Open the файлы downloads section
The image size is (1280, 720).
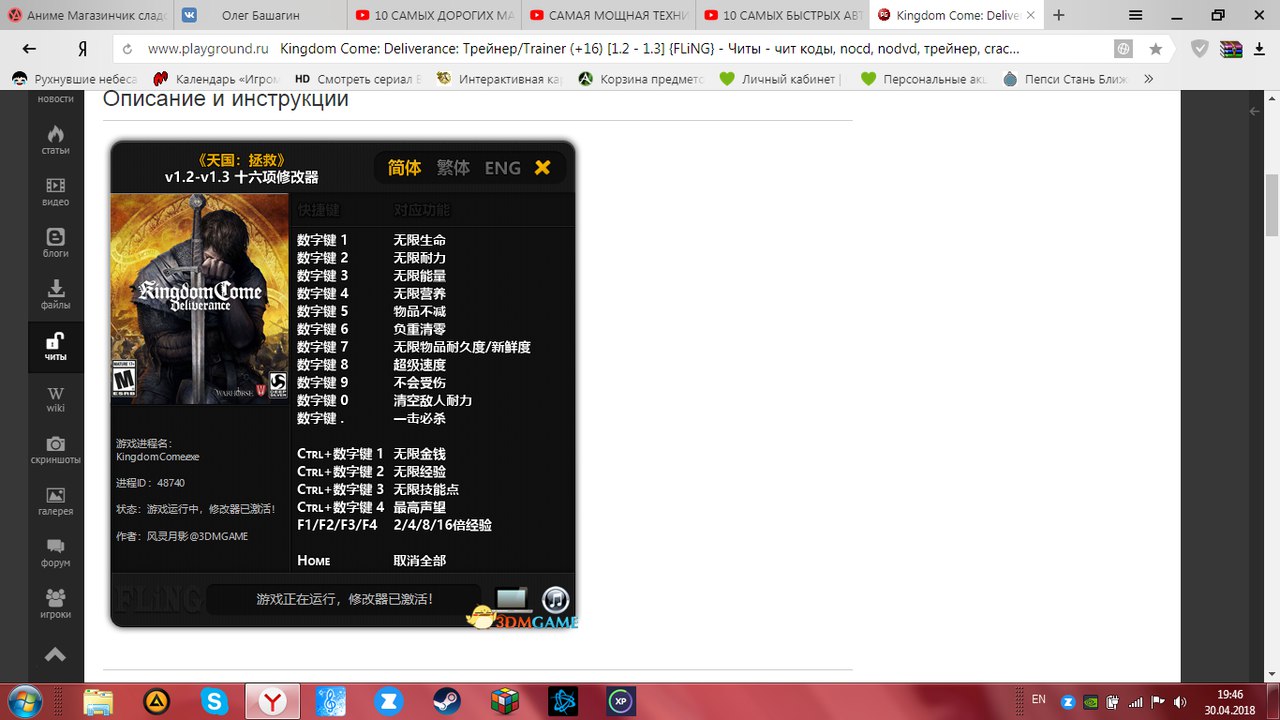point(55,294)
